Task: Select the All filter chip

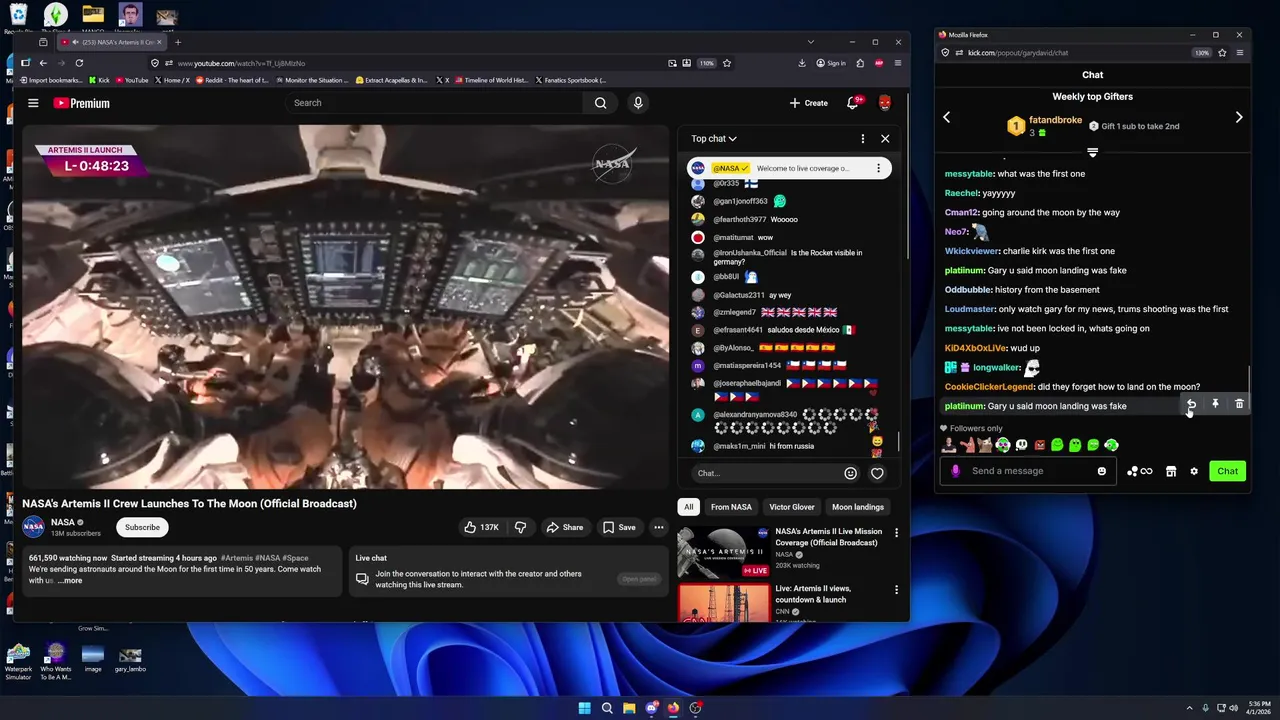Action: 688,507
